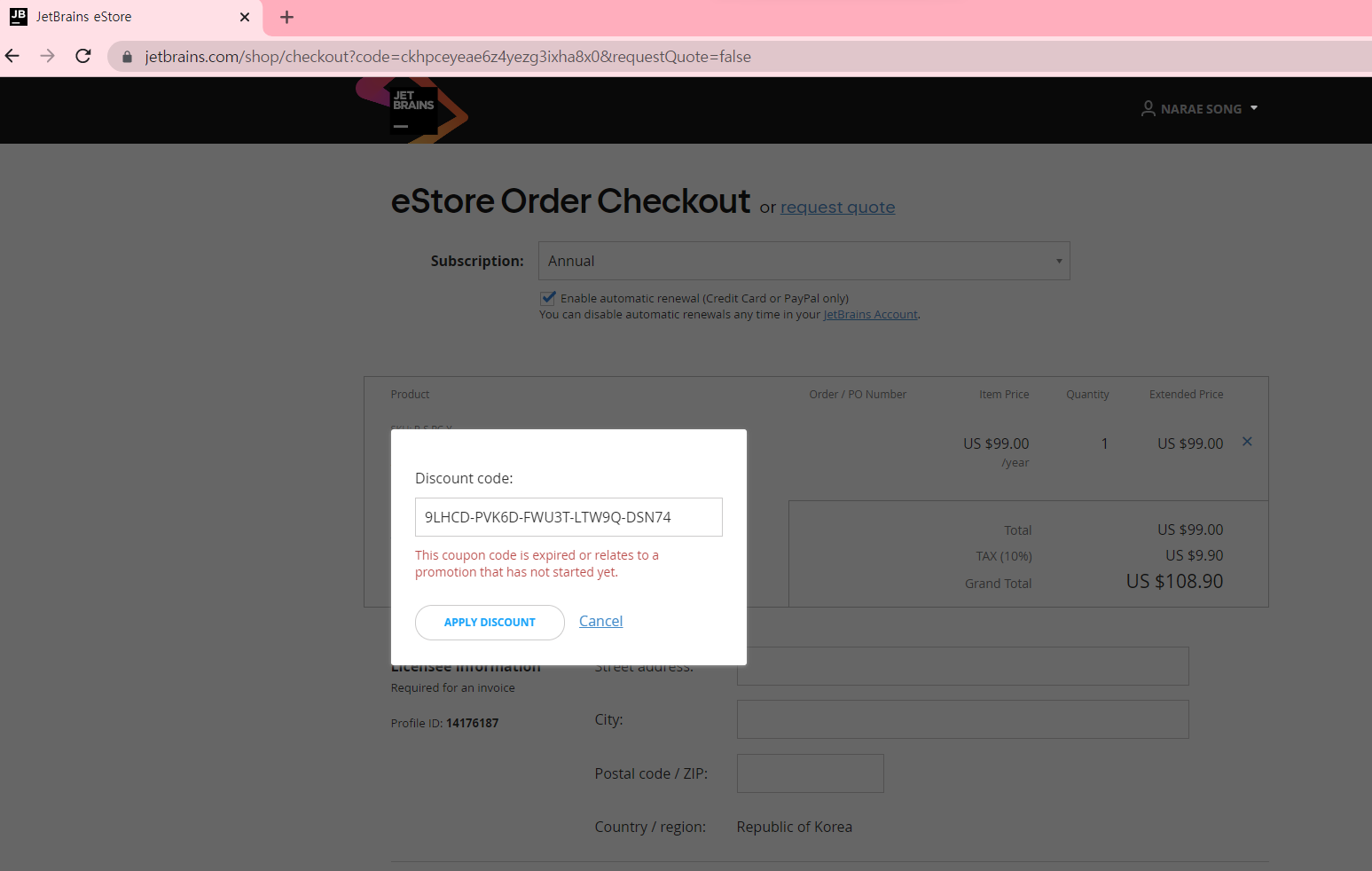The height and width of the screenshot is (871, 1372).
Task: Click the Quantity column header
Action: pyautogui.click(x=1087, y=395)
